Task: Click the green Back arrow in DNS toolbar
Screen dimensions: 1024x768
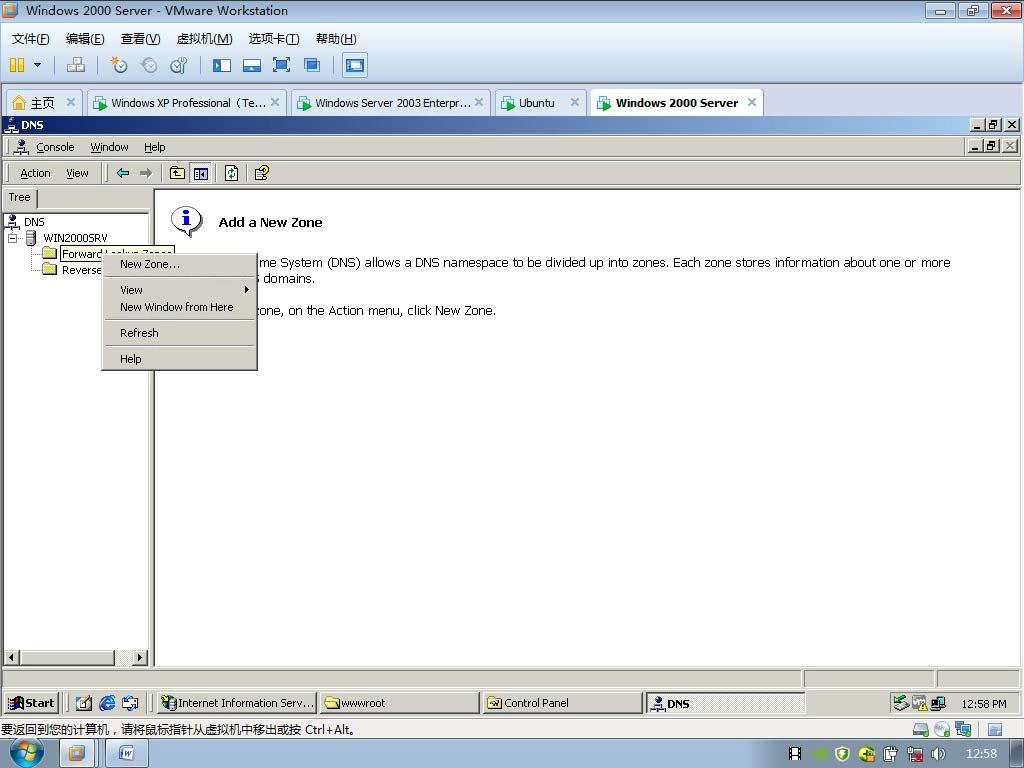Action: 123,173
